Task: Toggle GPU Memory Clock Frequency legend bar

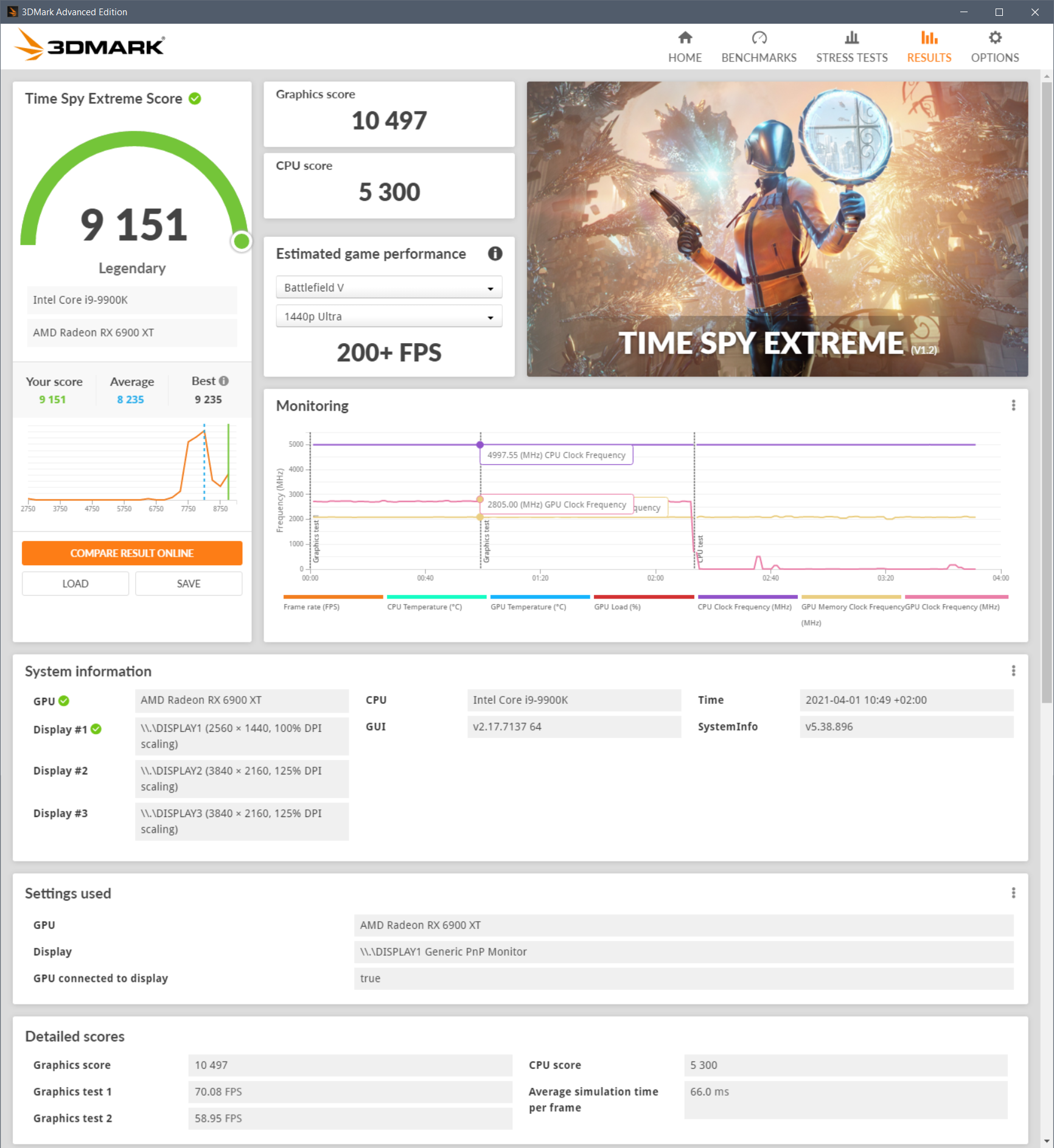Action: [851, 597]
